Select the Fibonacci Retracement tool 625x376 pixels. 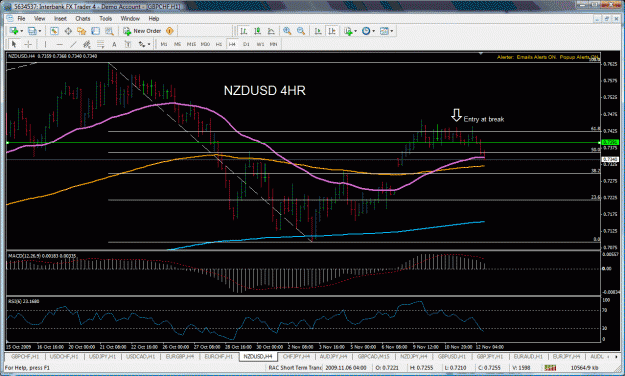point(100,44)
